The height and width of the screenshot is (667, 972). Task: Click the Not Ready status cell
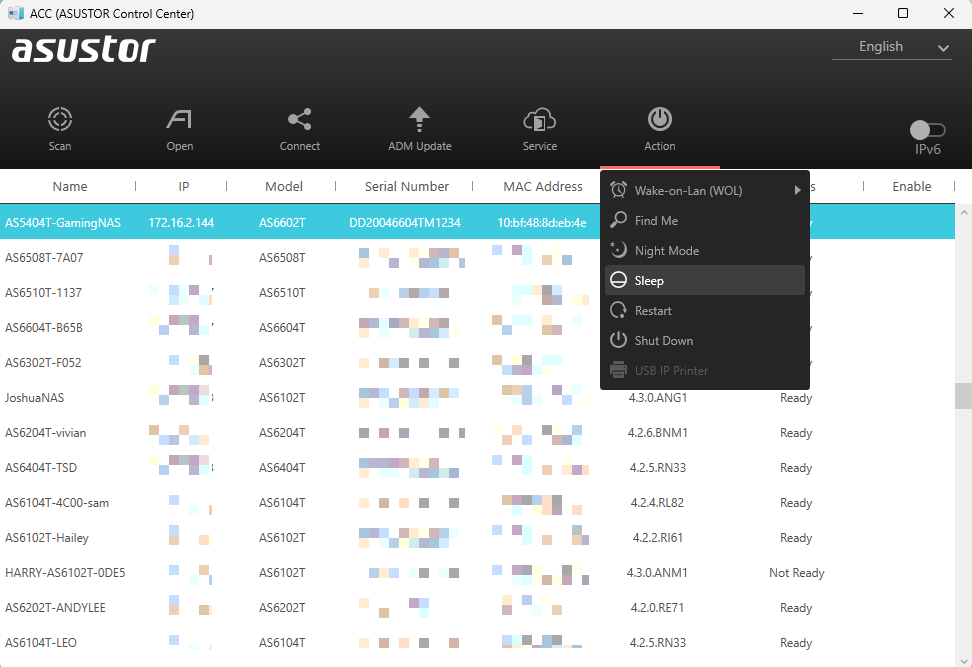click(797, 573)
